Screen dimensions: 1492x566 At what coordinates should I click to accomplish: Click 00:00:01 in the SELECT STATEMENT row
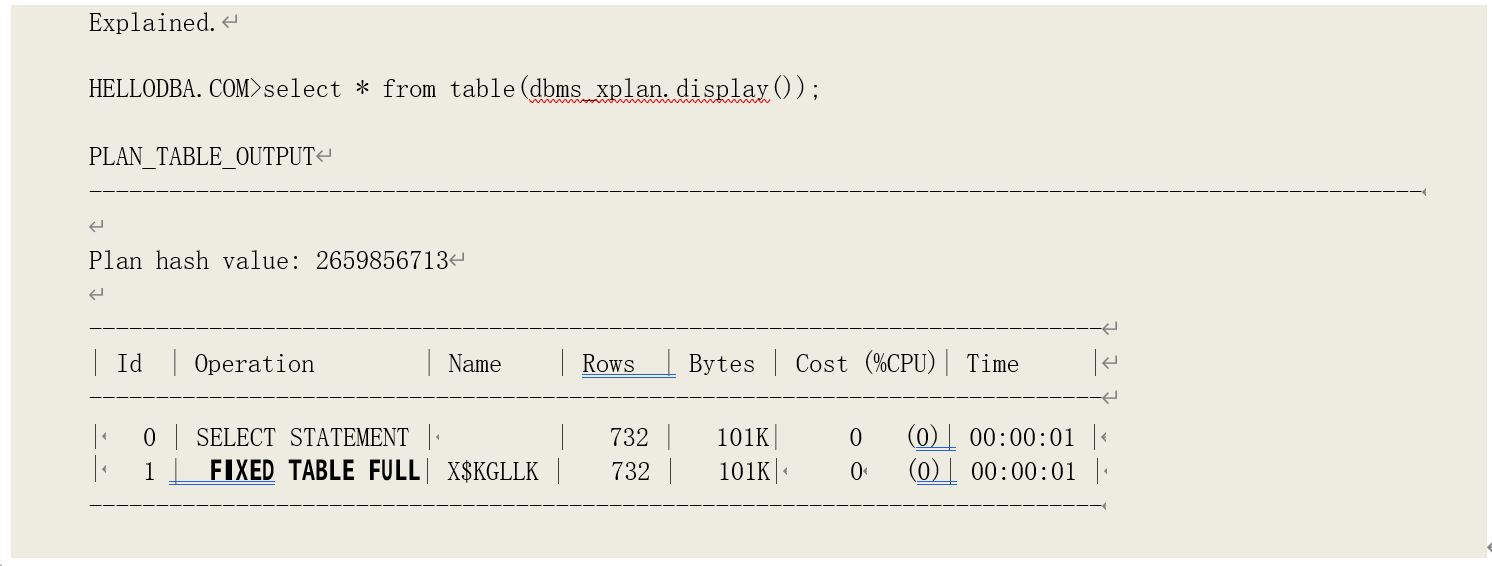[1022, 438]
